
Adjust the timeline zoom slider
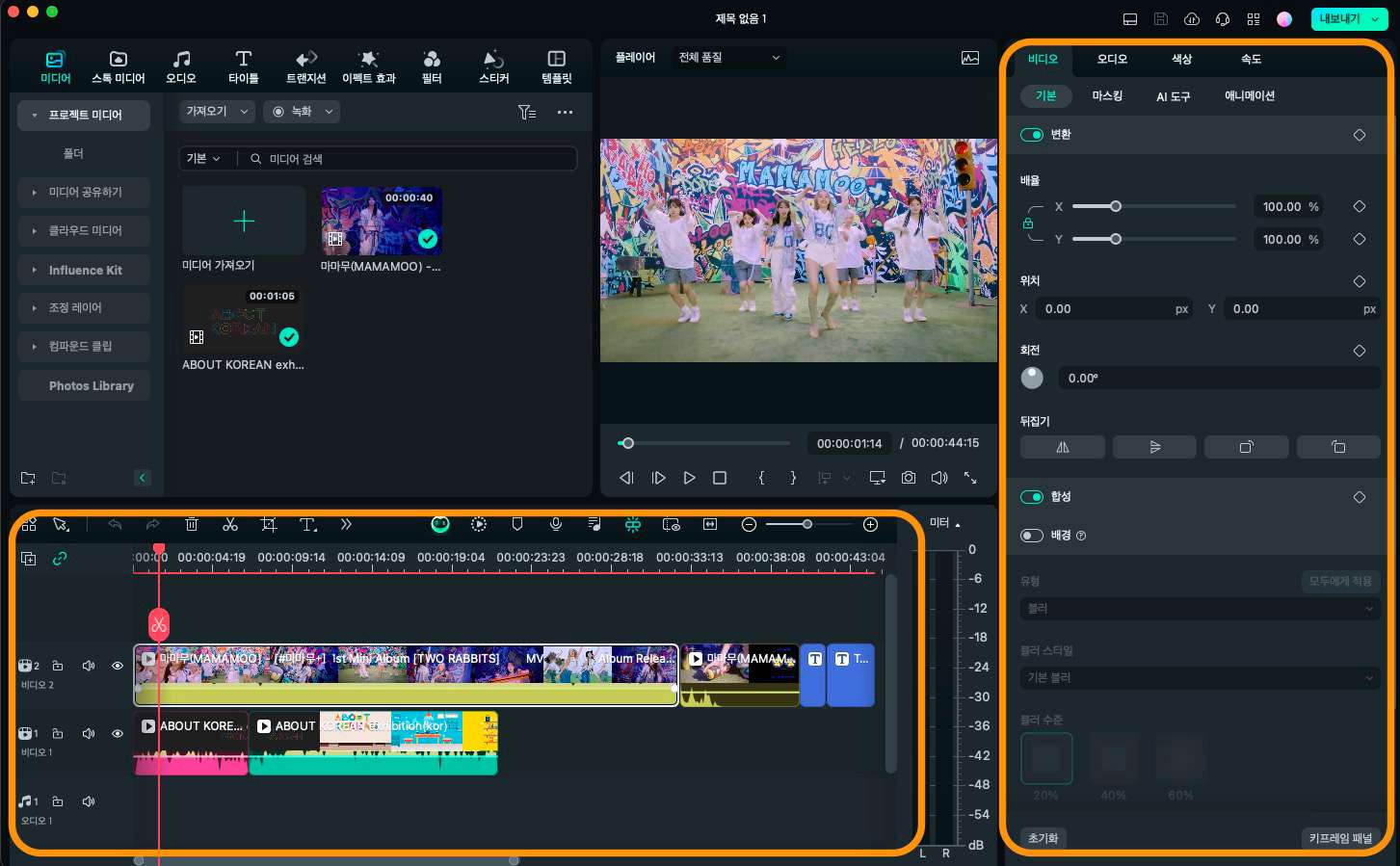(809, 524)
